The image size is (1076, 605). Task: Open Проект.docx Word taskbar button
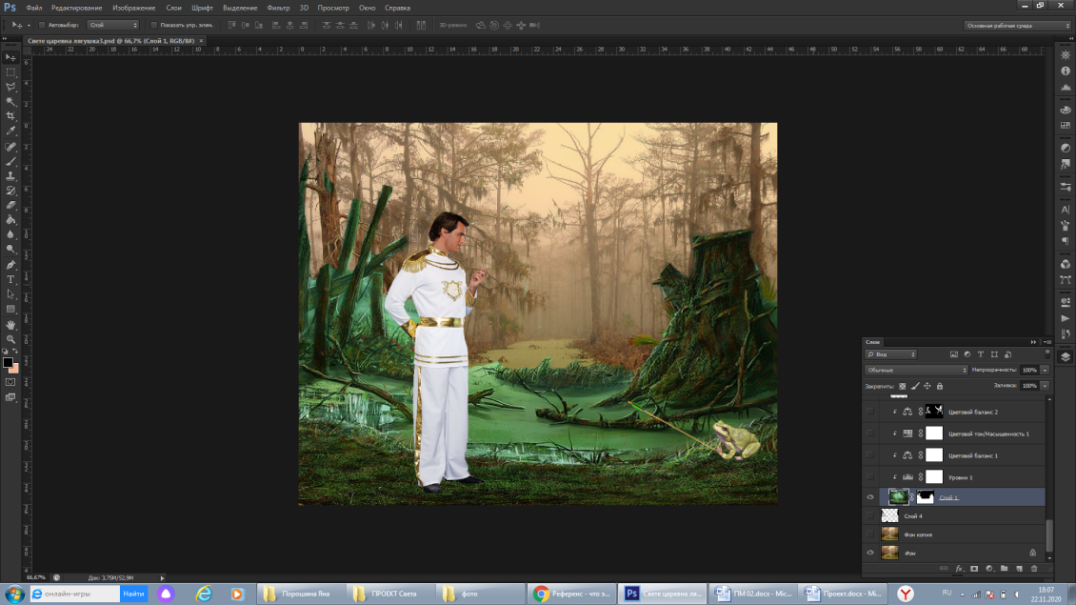(x=843, y=593)
